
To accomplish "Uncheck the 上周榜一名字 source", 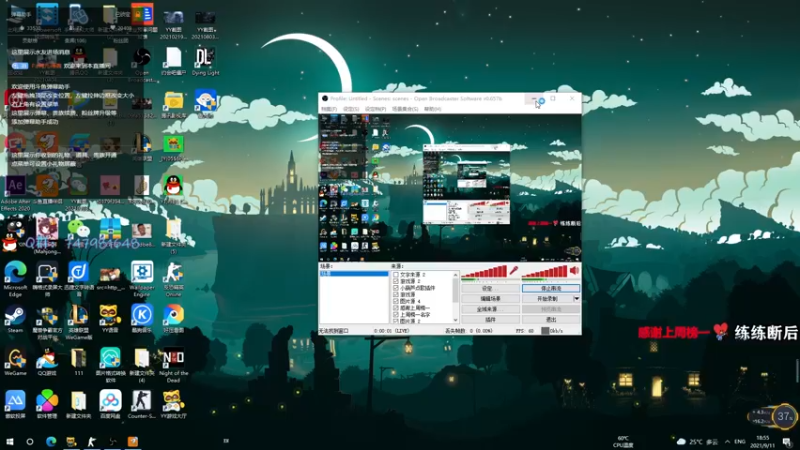I will tap(395, 315).
